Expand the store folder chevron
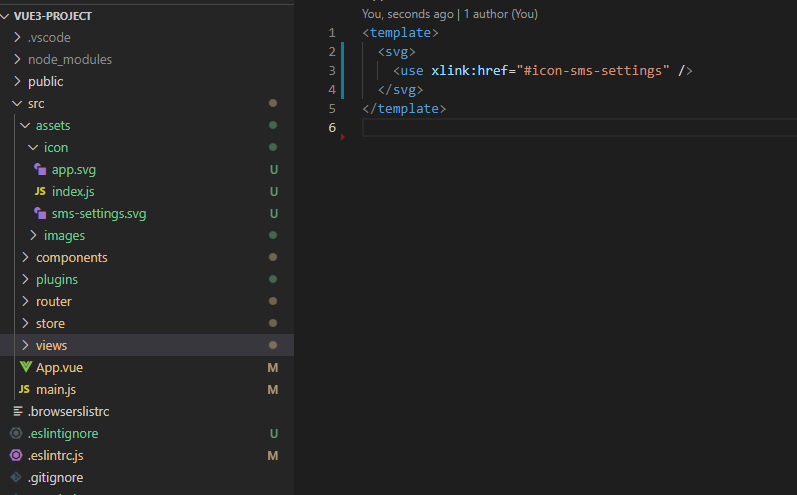Image resolution: width=797 pixels, height=495 pixels. click(x=25, y=323)
